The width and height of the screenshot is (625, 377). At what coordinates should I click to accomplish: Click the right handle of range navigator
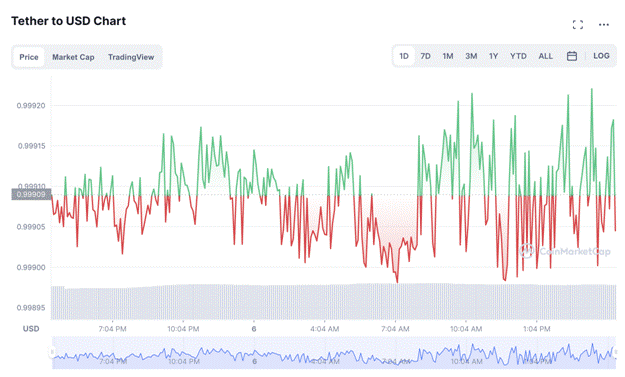click(616, 352)
